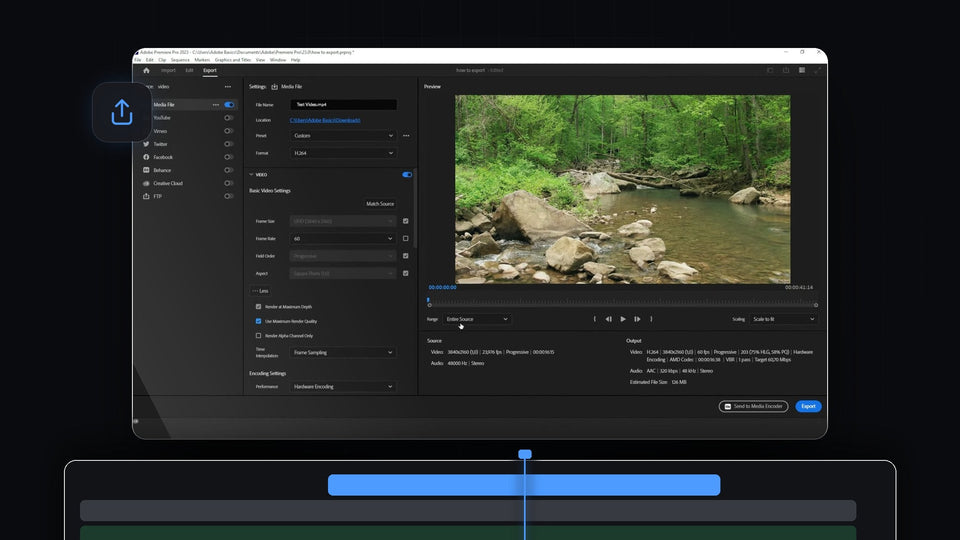Open Time Interpolation Frame Sampling dropdown

343,353
